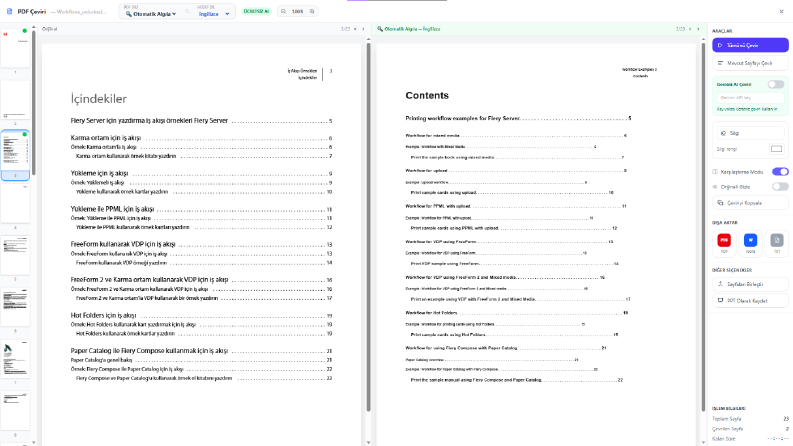Click the PDF Çeviri document icon
This screenshot has width=793, height=446.
(x=9, y=11)
